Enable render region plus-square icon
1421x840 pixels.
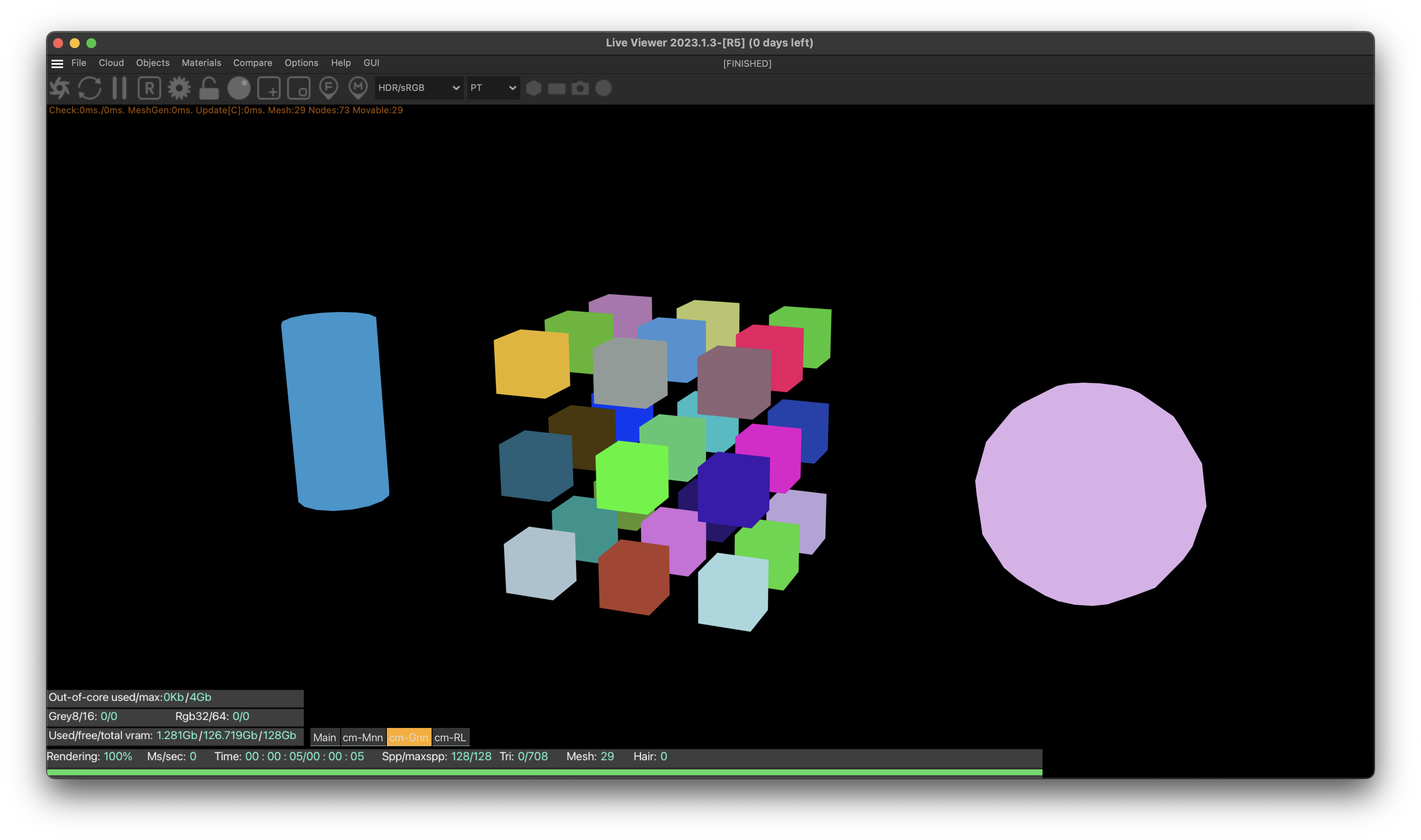[x=269, y=88]
